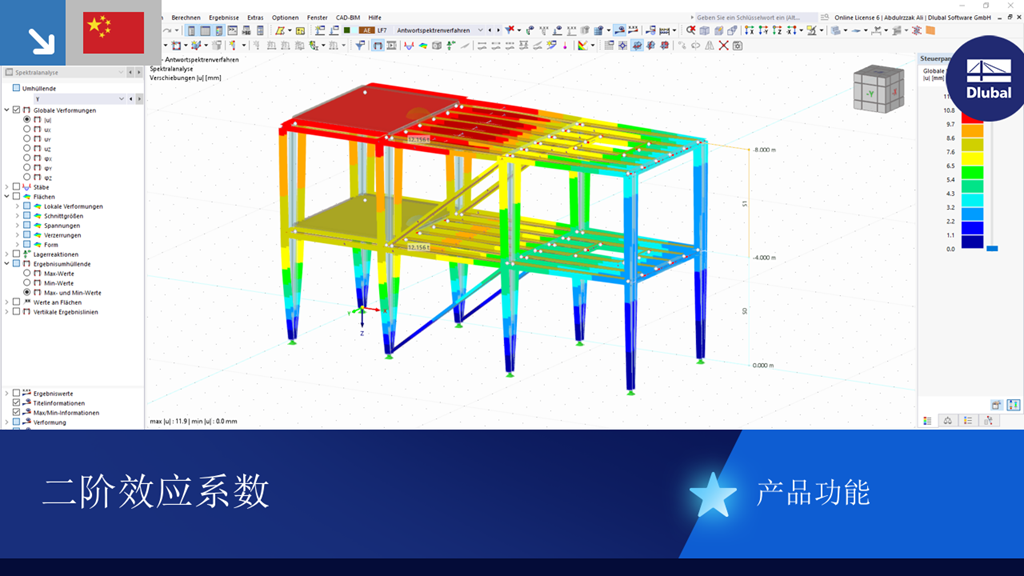The height and width of the screenshot is (576, 1024).
Task: Enable the Vertikale Ergebnislinien checkbox
Action: click(x=16, y=312)
